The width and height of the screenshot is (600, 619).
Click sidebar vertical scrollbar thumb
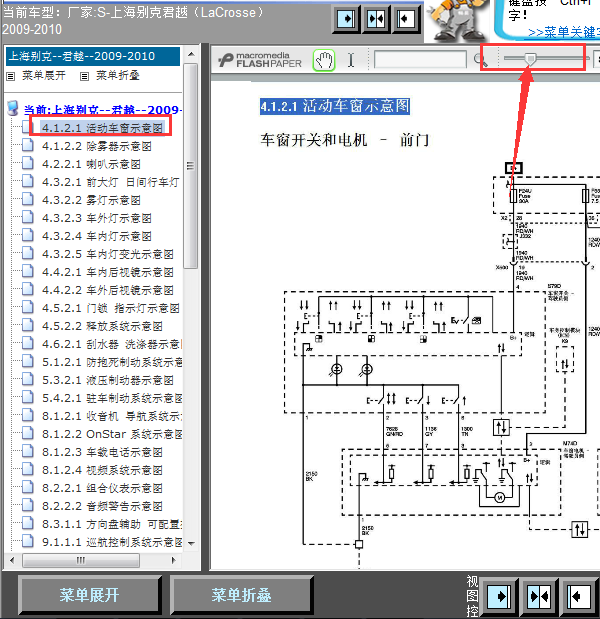[191, 166]
